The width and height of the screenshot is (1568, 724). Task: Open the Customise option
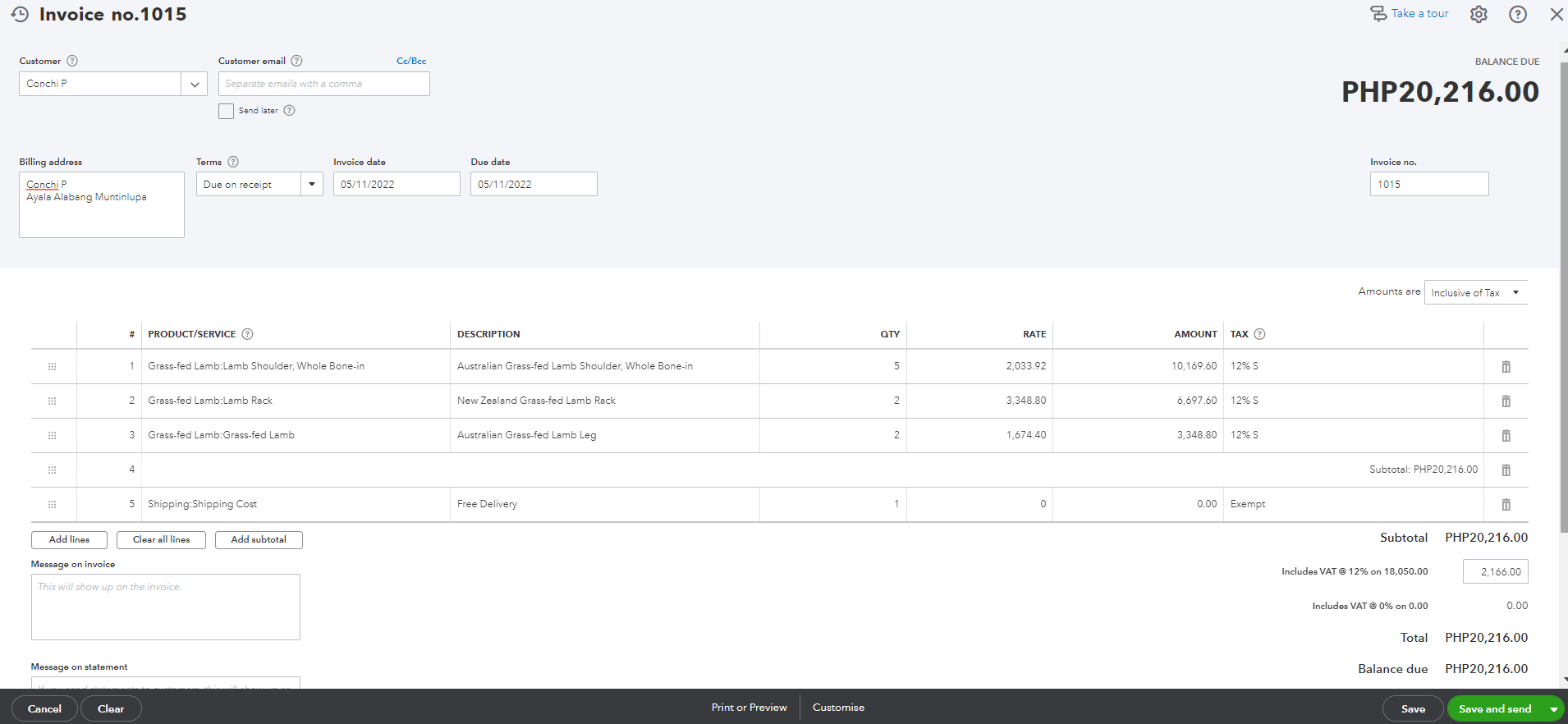coord(838,708)
